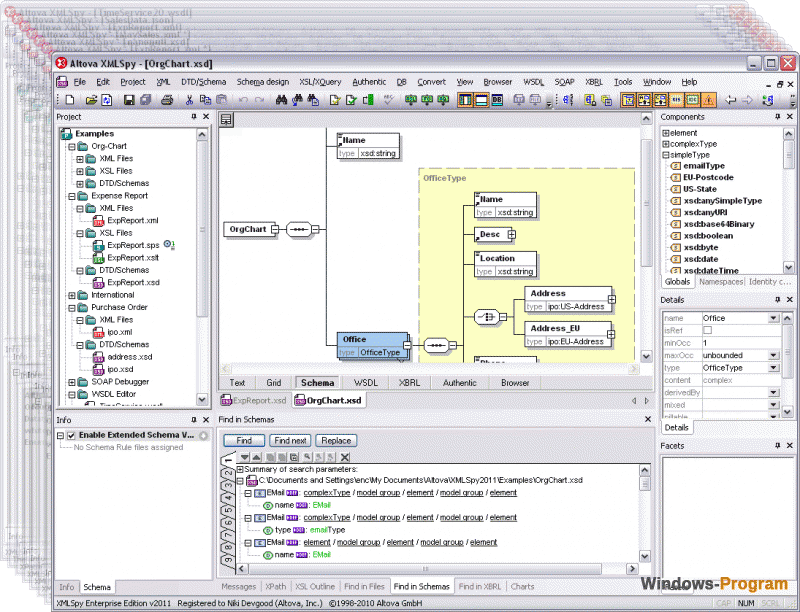800x612 pixels.
Task: Switch to the Namespaces tab in Components
Action: 721,282
